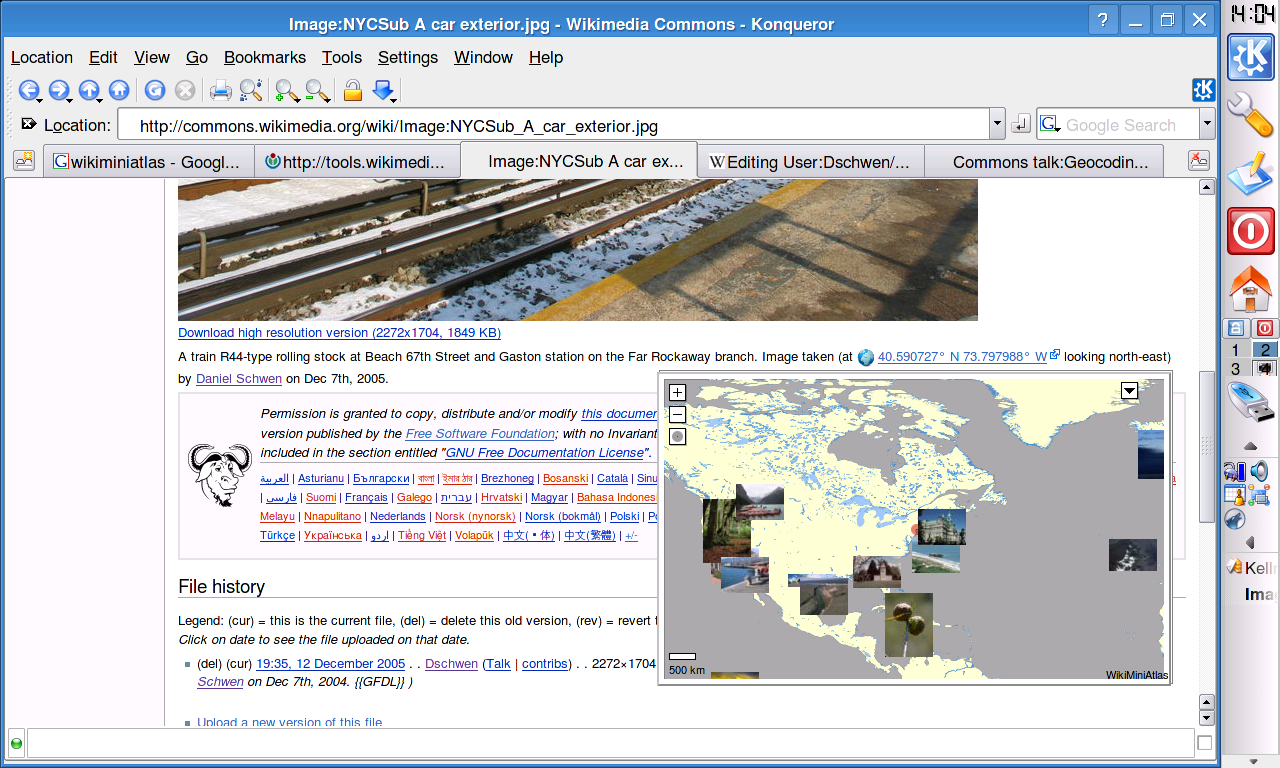Expand the location URL history dropdown
This screenshot has height=768, width=1280.
pos(997,125)
